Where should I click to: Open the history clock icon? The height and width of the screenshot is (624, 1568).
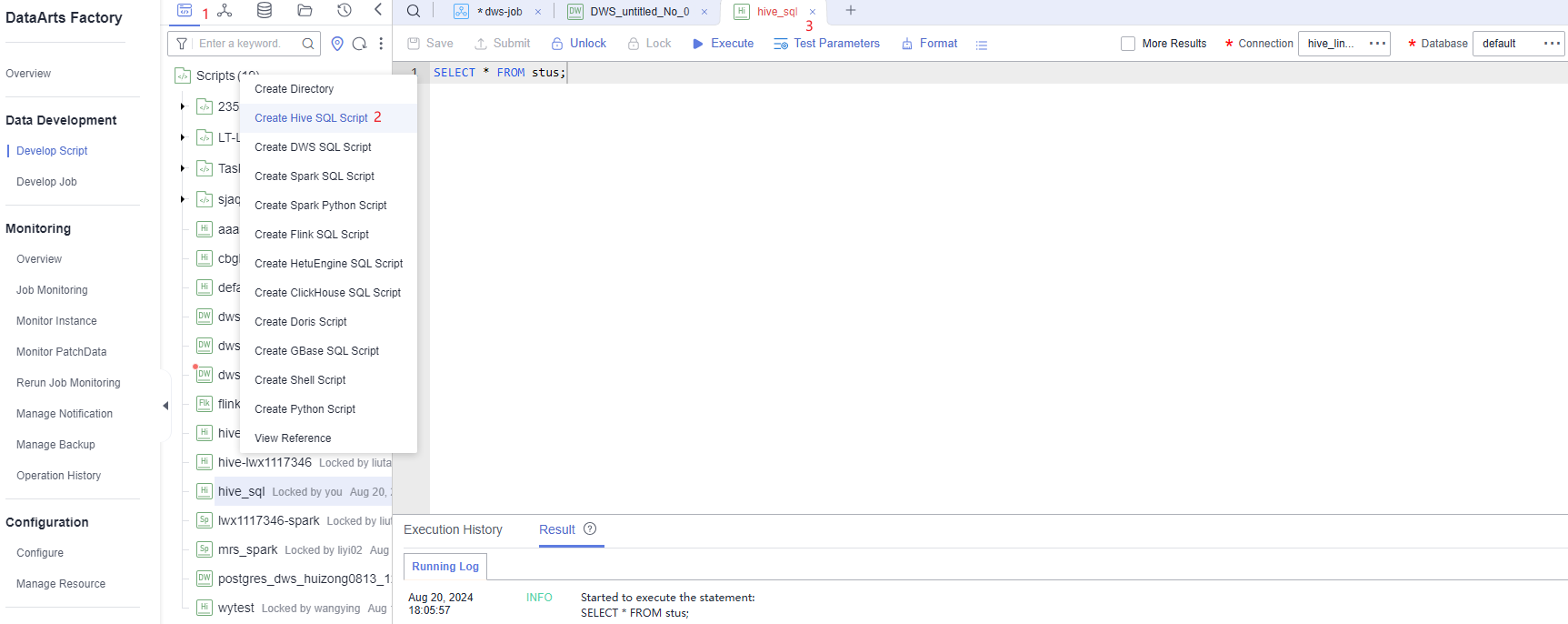click(x=344, y=11)
